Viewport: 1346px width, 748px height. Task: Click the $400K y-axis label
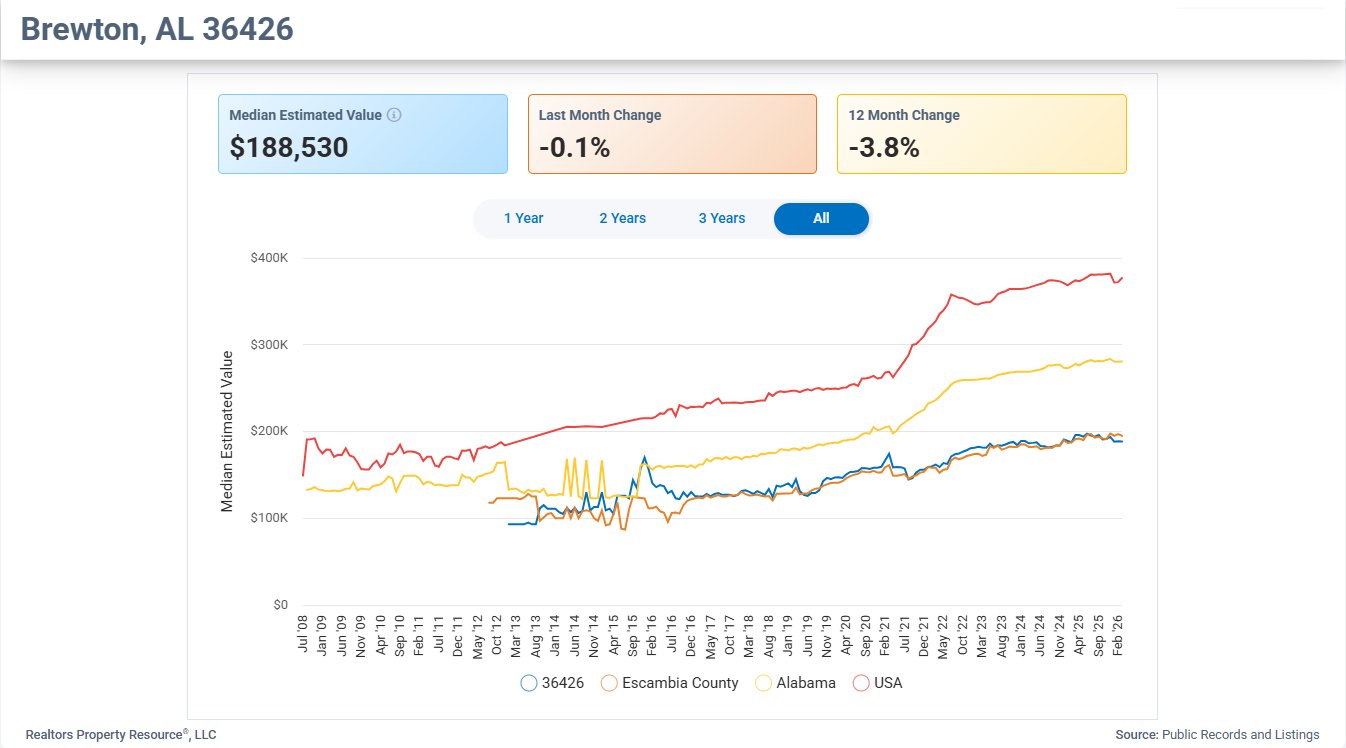click(269, 258)
